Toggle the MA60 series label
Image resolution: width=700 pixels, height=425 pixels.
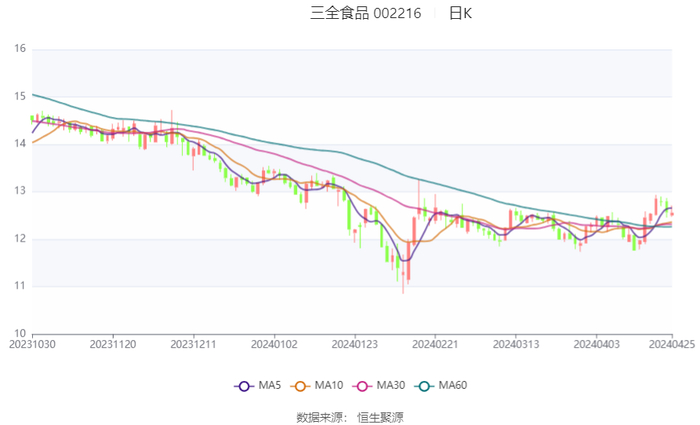tap(453, 385)
